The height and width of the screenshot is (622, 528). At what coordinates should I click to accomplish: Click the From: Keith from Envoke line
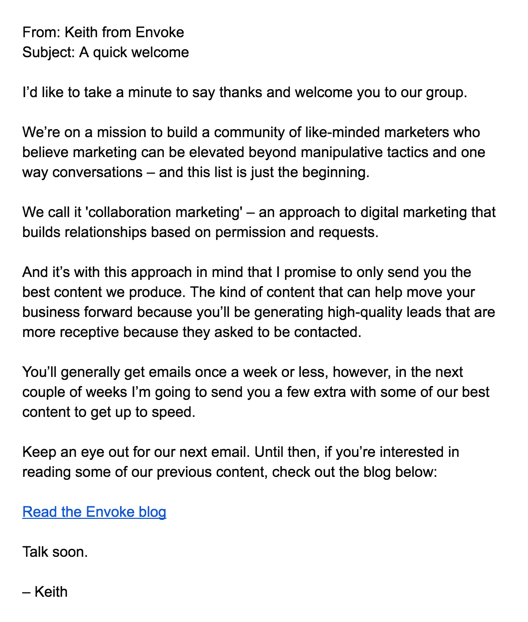pyautogui.click(x=103, y=32)
